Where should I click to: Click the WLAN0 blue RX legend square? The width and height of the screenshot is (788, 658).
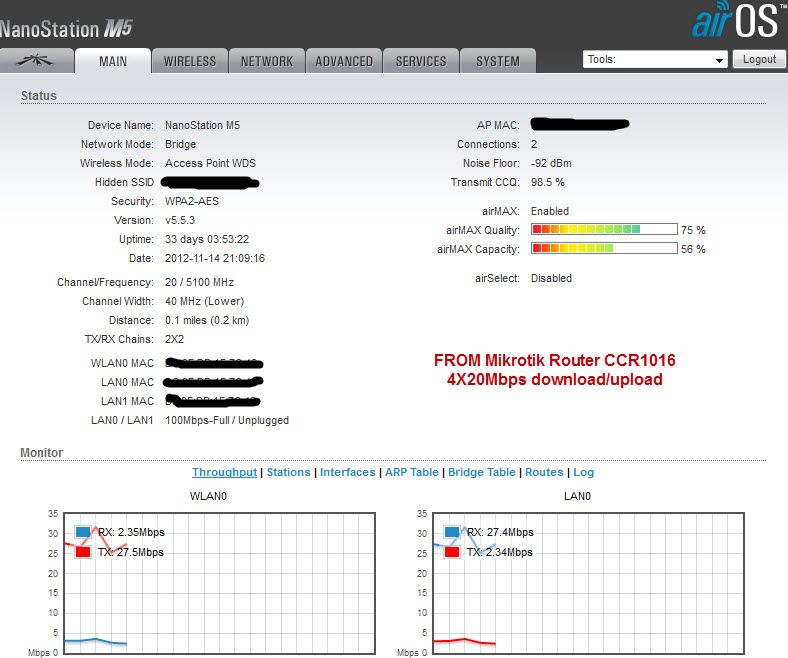pyautogui.click(x=83, y=532)
